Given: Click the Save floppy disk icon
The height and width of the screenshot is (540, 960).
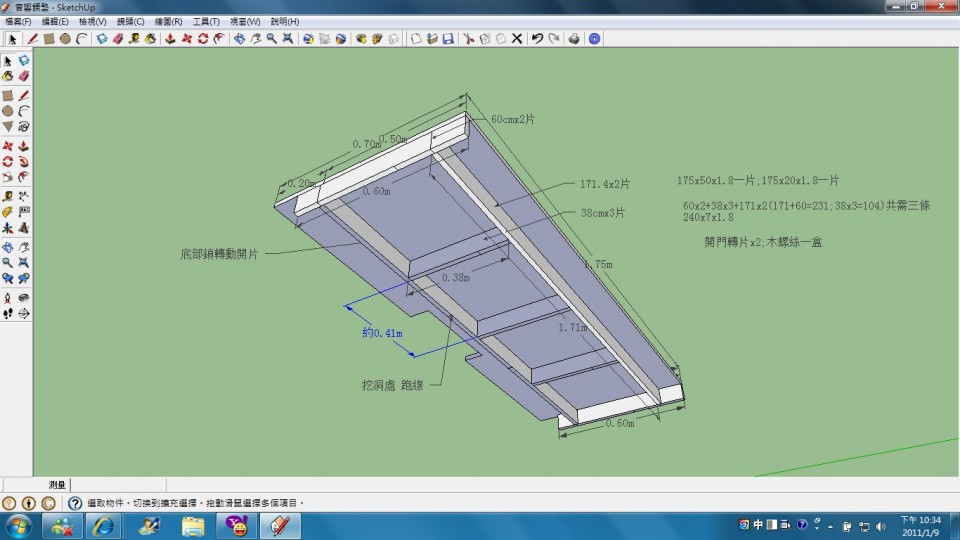Looking at the screenshot, I should (x=448, y=39).
